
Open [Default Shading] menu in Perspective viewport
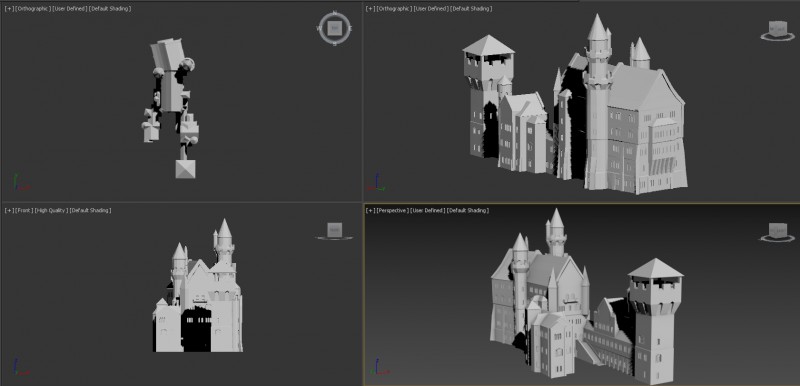[468, 210]
